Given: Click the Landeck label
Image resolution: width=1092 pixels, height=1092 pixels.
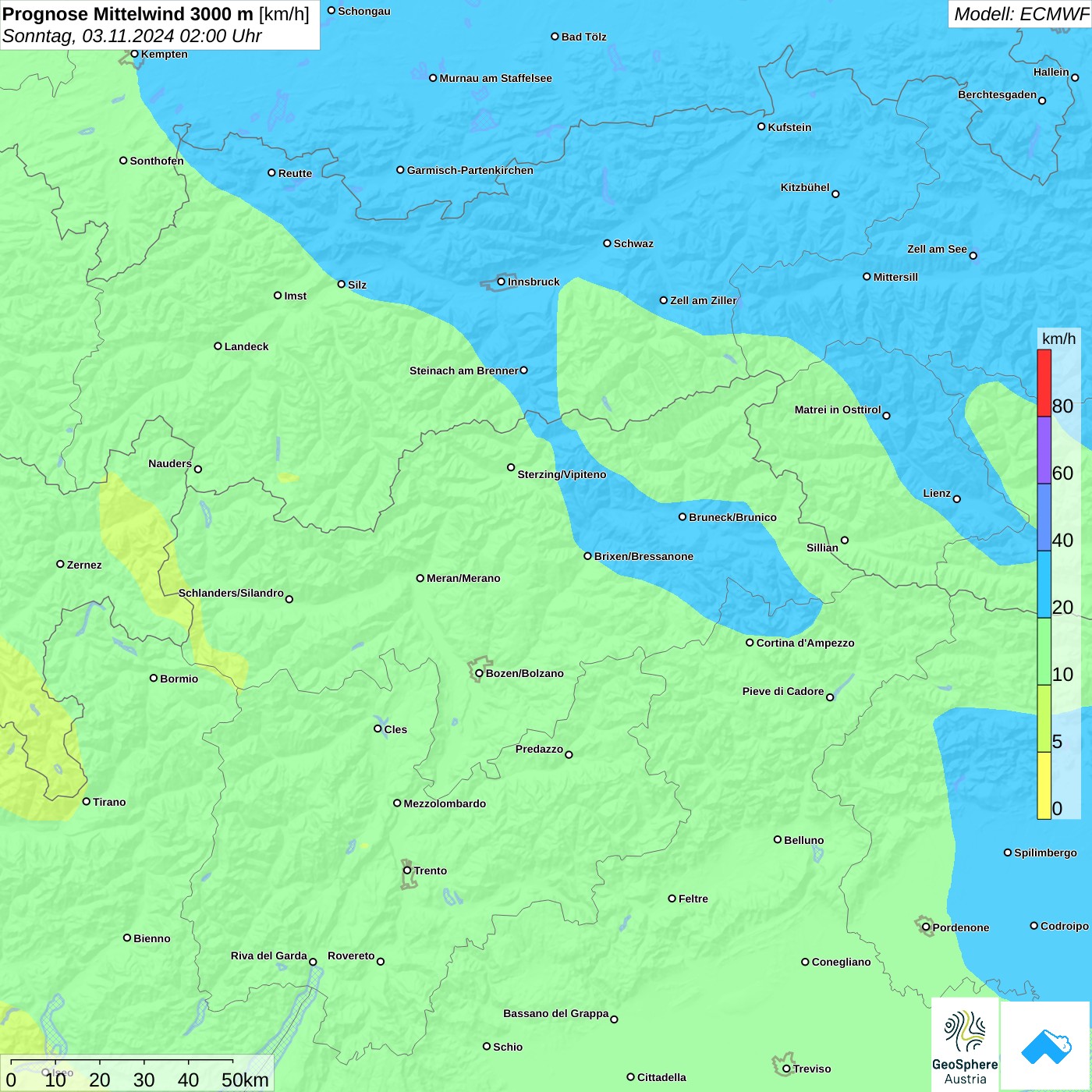Looking at the screenshot, I should click(246, 346).
